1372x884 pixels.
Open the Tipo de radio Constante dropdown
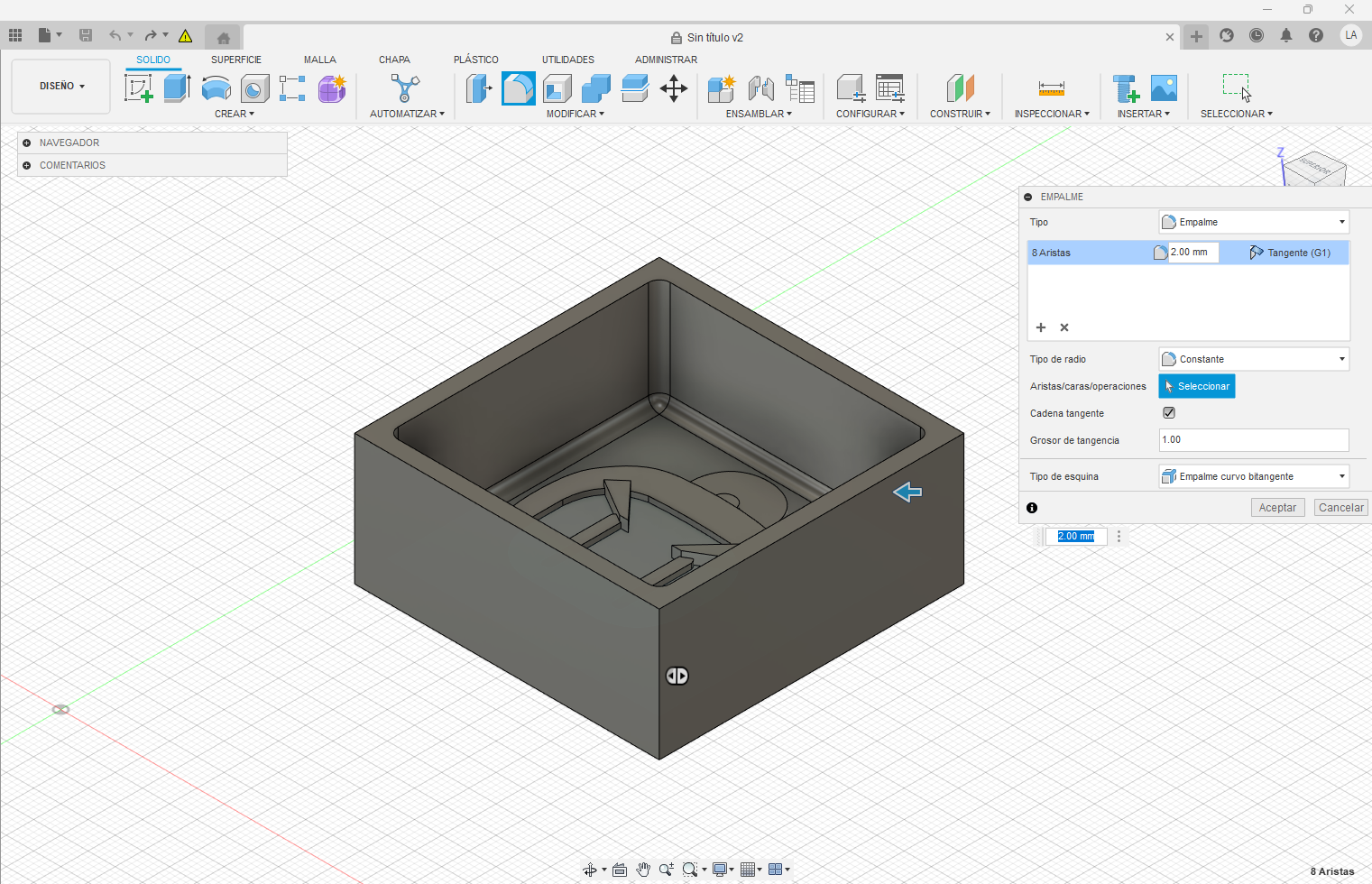tap(1254, 359)
